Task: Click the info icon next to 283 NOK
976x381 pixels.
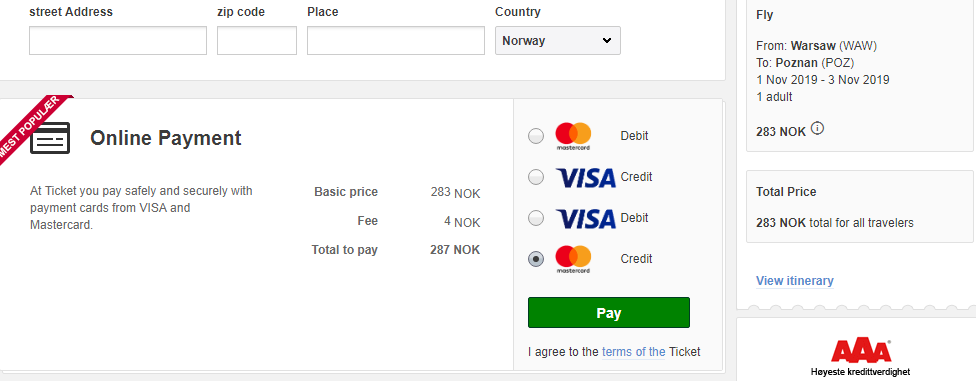Action: (x=818, y=129)
